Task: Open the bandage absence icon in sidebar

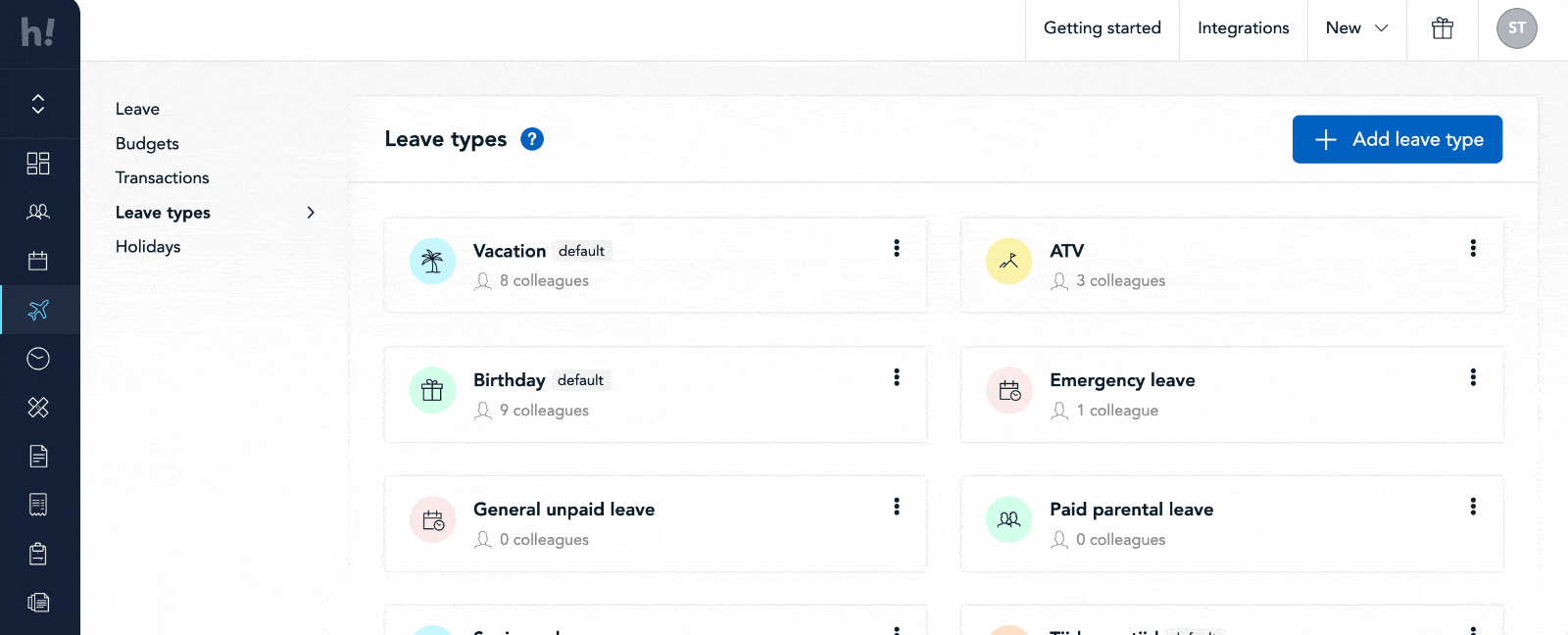Action: click(38, 408)
